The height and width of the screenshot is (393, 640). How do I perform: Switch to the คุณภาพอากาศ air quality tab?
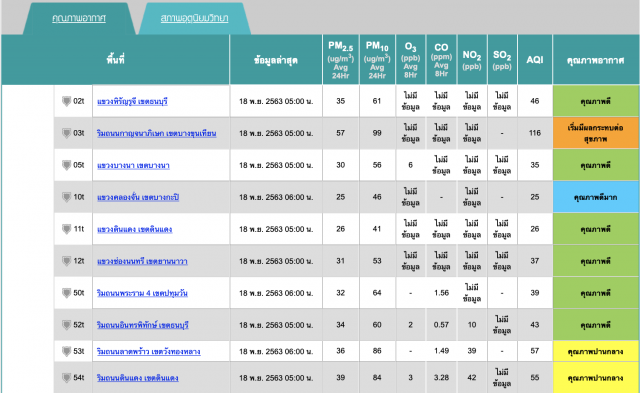pos(79,18)
